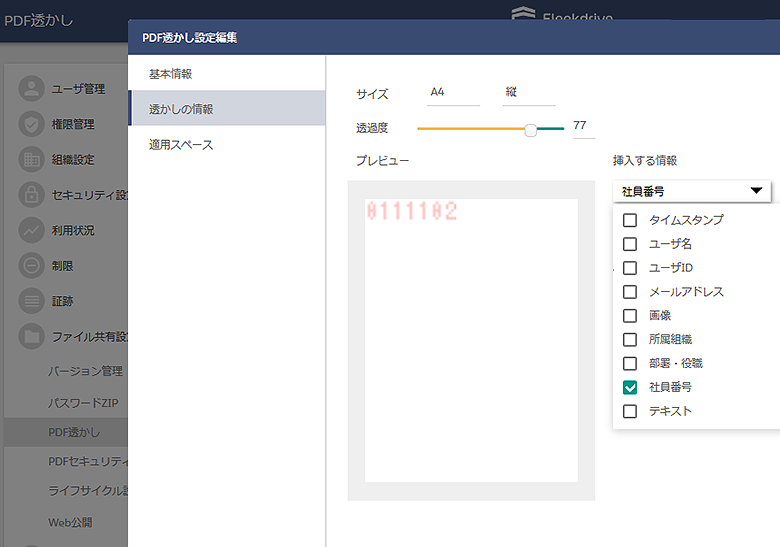
Task: Check the テキスト checkbox
Action: pos(630,411)
